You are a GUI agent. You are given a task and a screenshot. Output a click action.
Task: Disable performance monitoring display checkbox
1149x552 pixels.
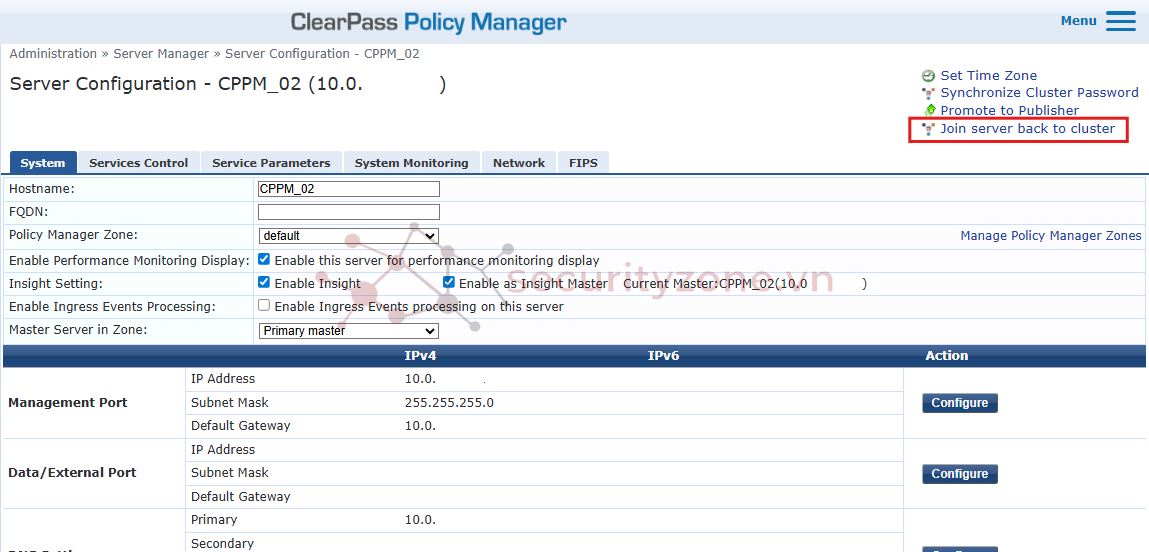[x=264, y=259]
